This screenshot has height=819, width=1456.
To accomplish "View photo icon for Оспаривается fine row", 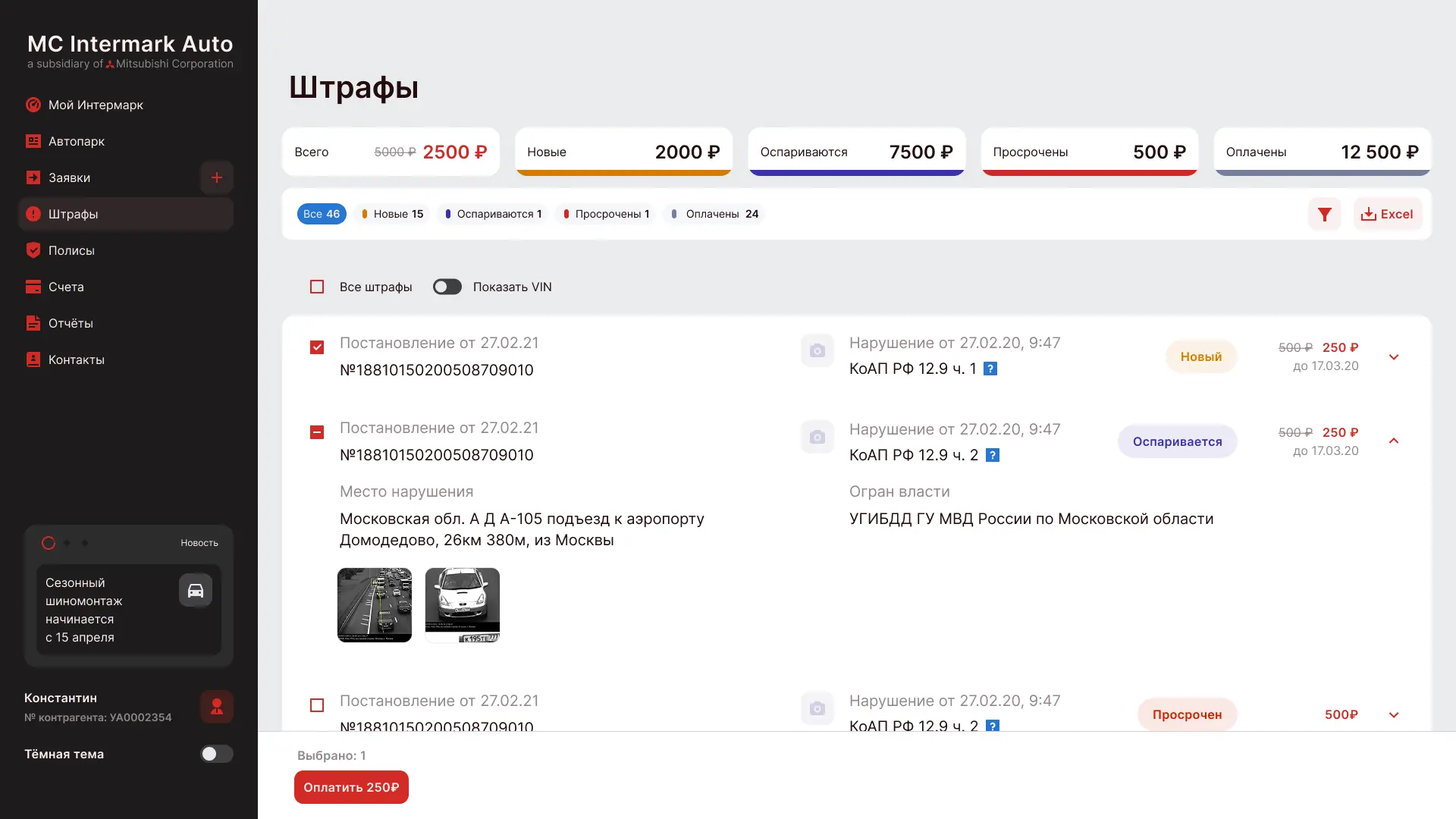I will tap(817, 437).
